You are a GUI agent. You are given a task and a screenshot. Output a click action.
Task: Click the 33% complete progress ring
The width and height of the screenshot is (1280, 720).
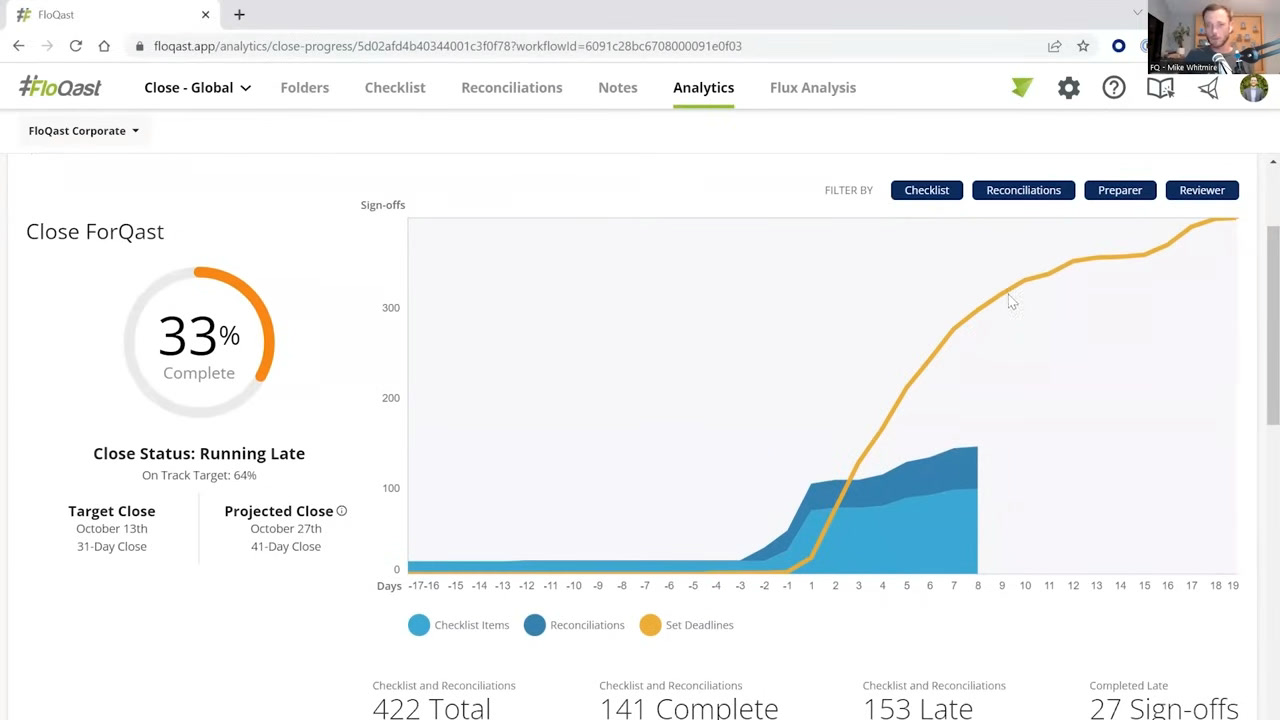pyautogui.click(x=199, y=341)
